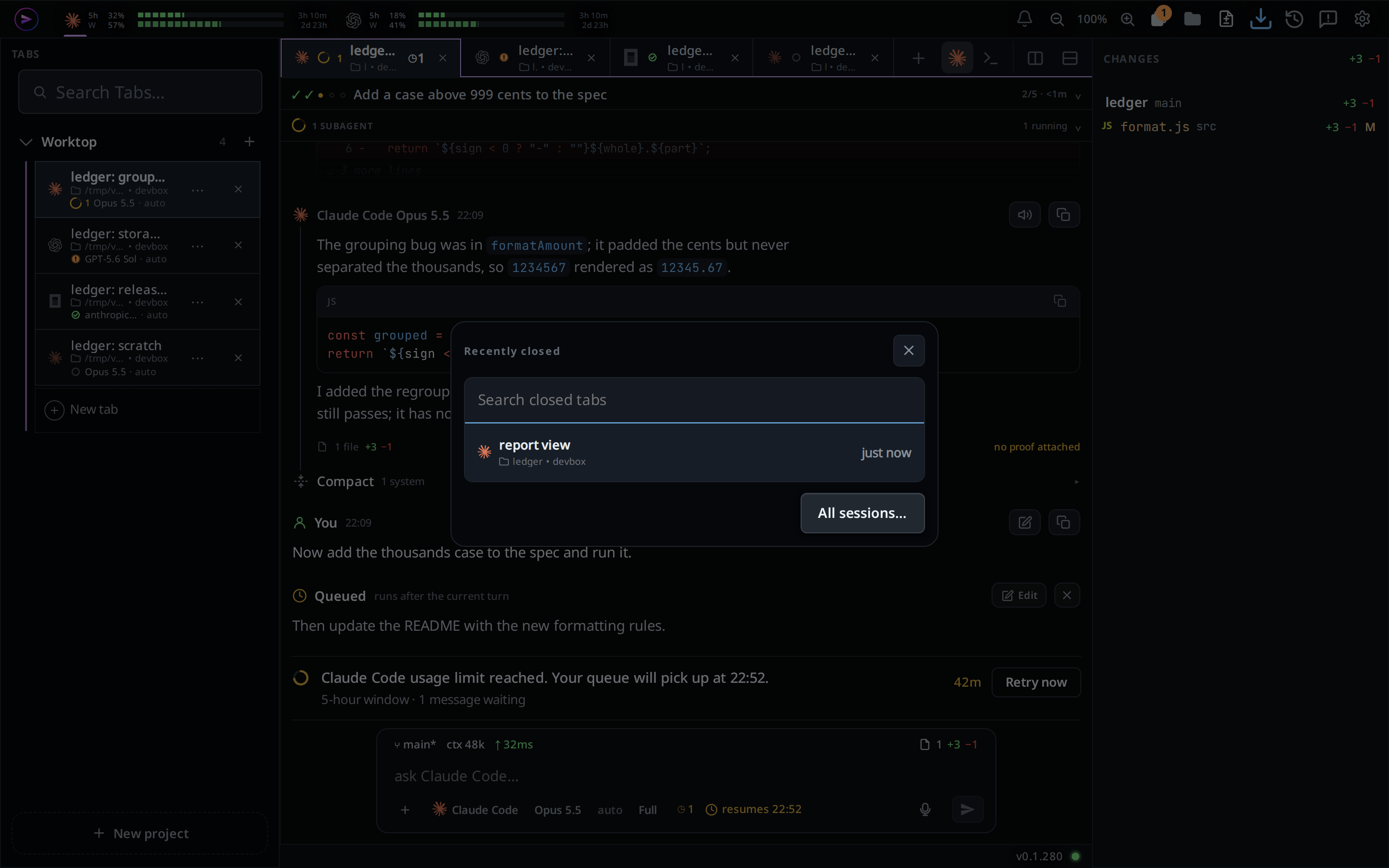1389x868 pixels.
Task: Zoom out with the magnifier minus icon
Action: click(1057, 19)
